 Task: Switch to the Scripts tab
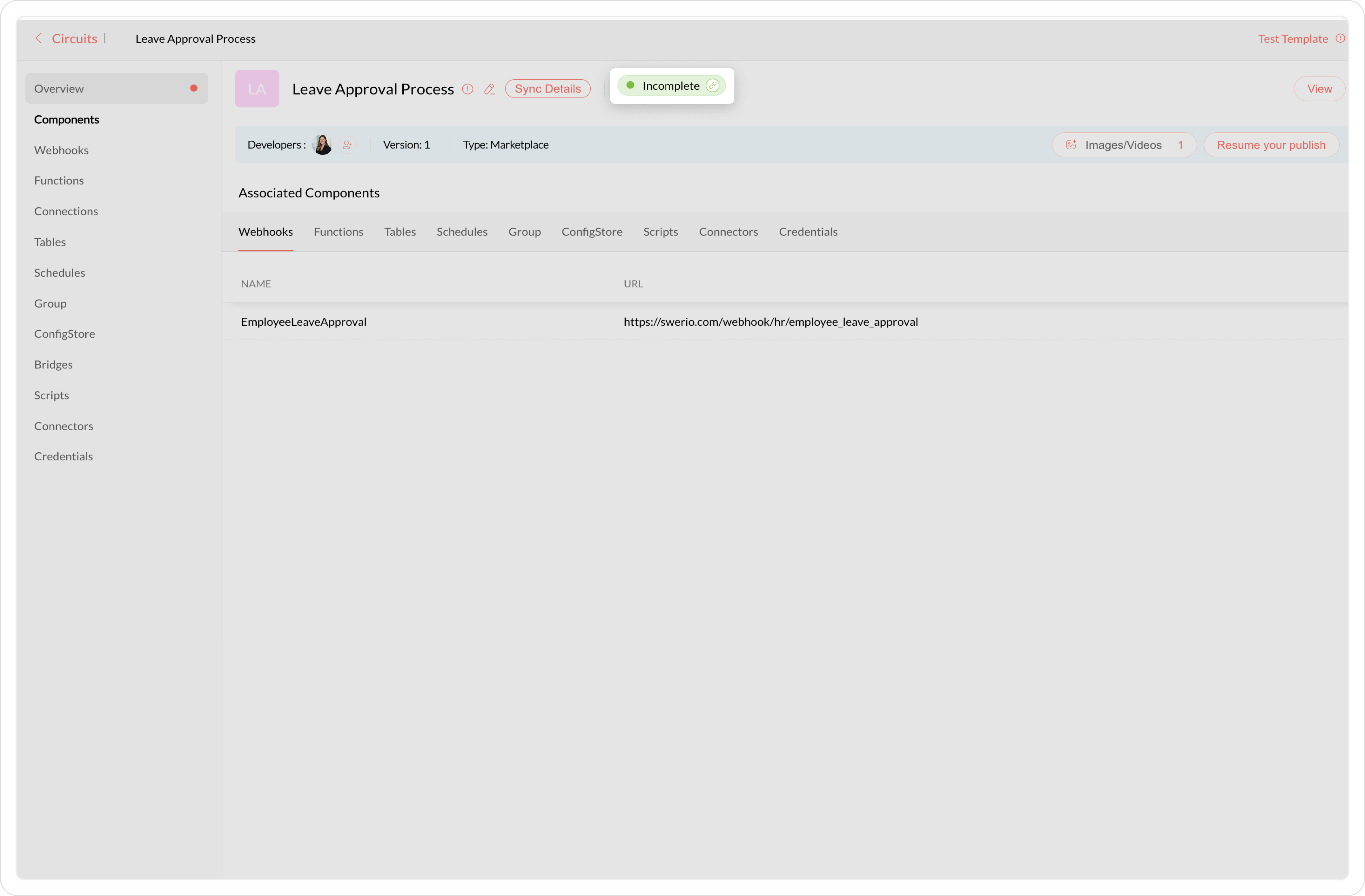(660, 231)
